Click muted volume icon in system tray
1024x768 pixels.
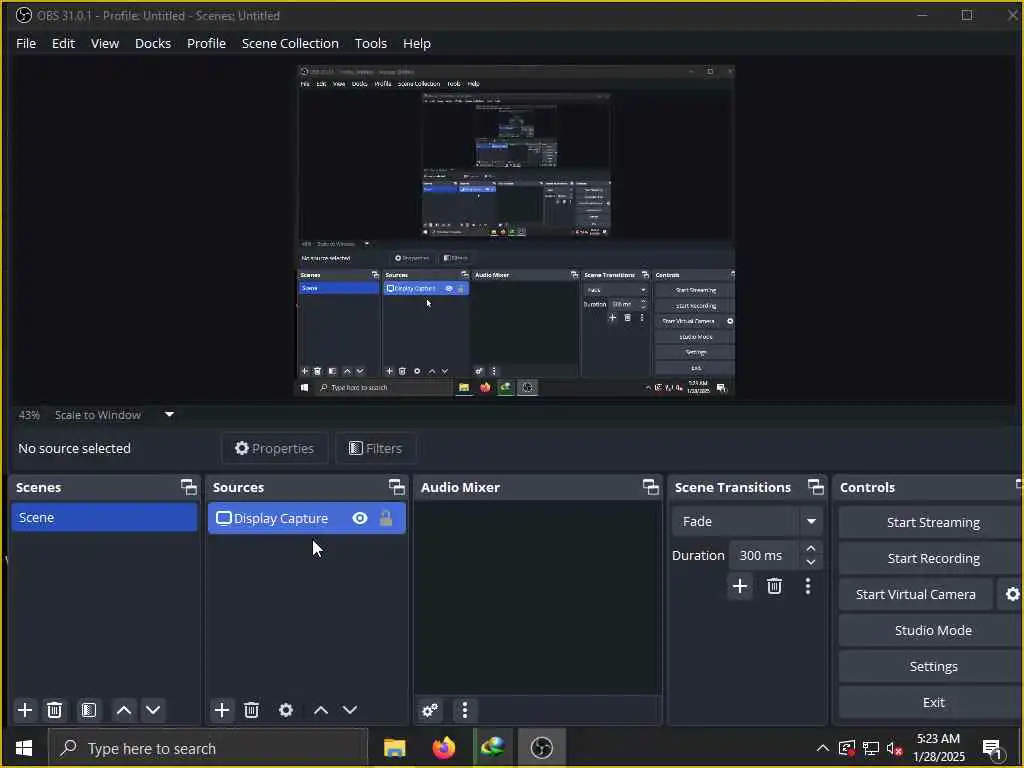(894, 748)
